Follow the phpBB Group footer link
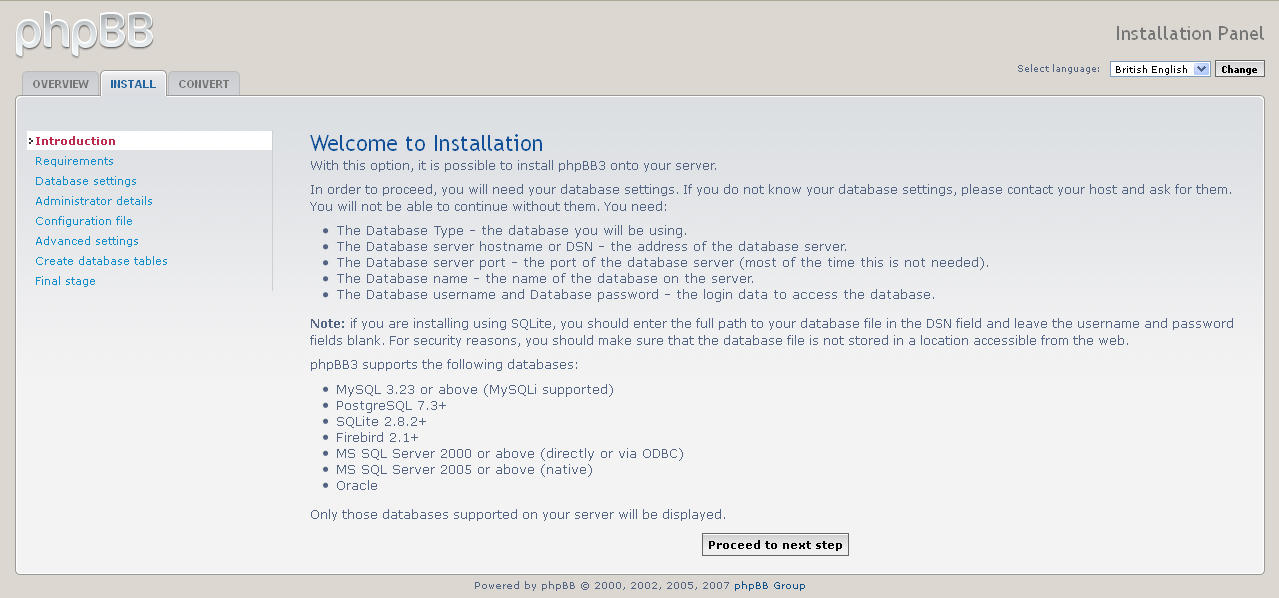 [x=769, y=586]
